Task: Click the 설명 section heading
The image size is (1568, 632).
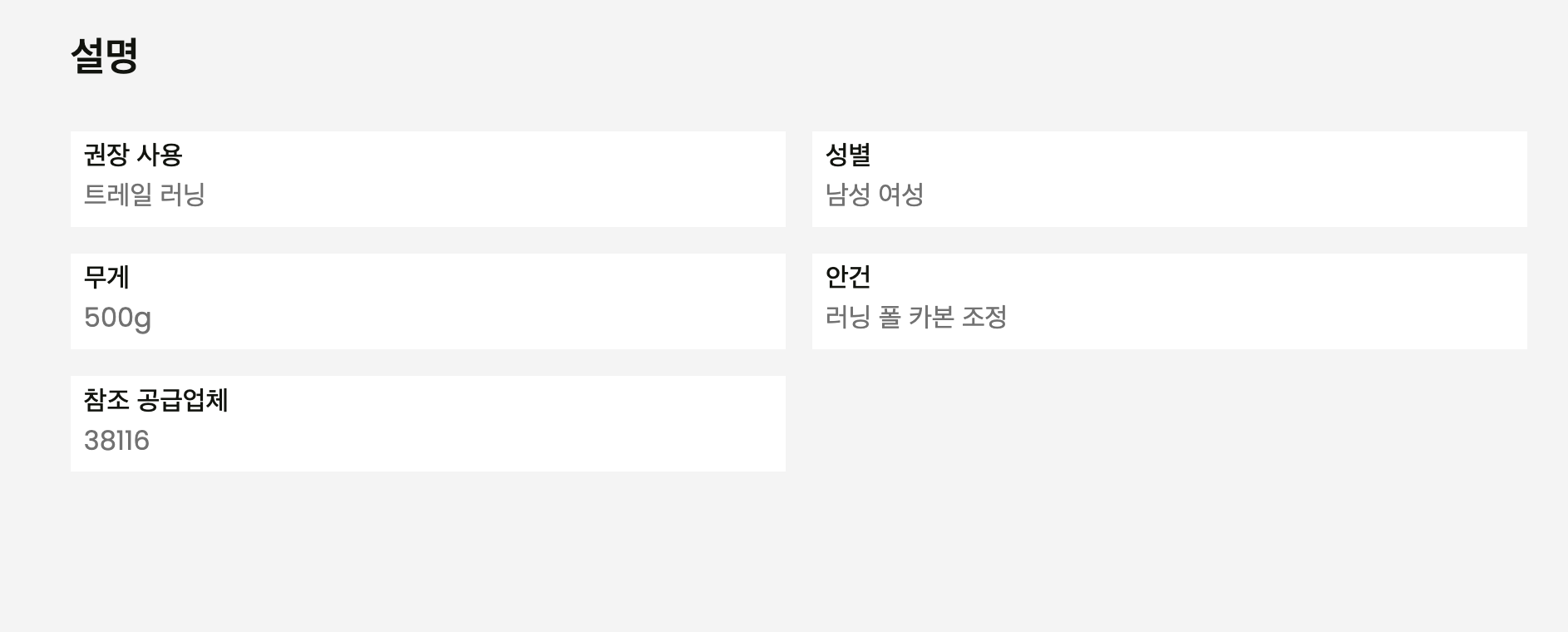Action: [104, 57]
